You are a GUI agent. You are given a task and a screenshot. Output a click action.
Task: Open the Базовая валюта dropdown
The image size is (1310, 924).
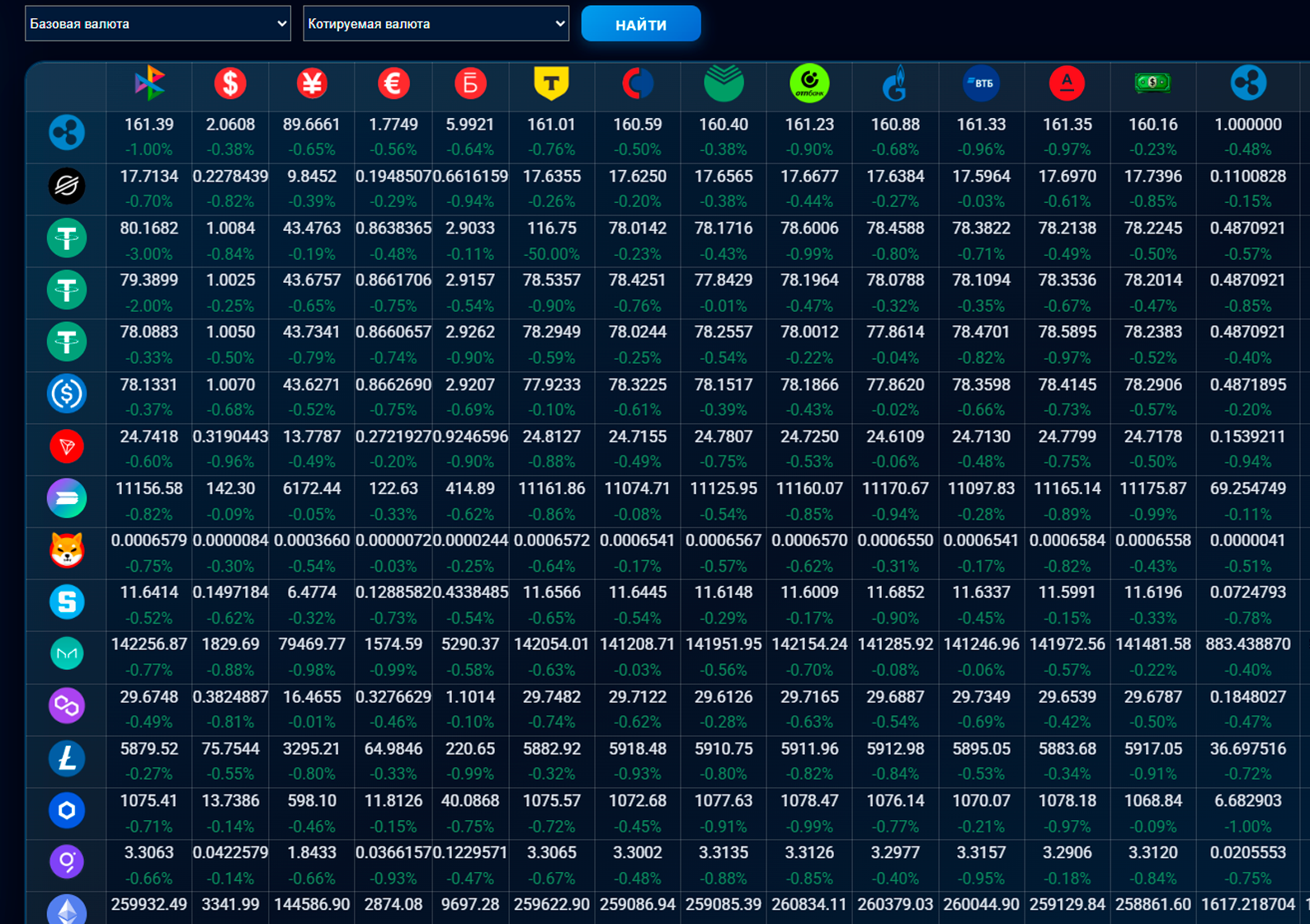click(157, 24)
